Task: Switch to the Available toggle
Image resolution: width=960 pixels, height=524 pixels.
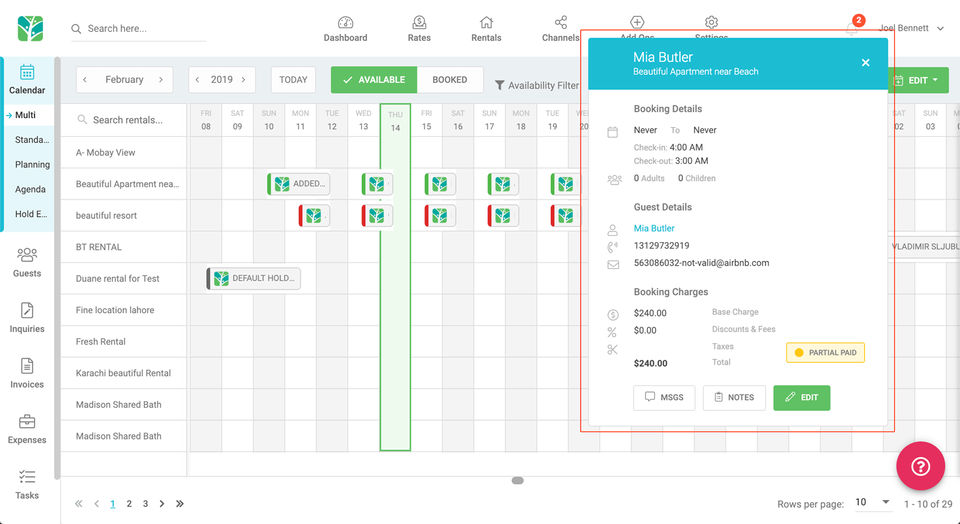Action: [x=374, y=80]
